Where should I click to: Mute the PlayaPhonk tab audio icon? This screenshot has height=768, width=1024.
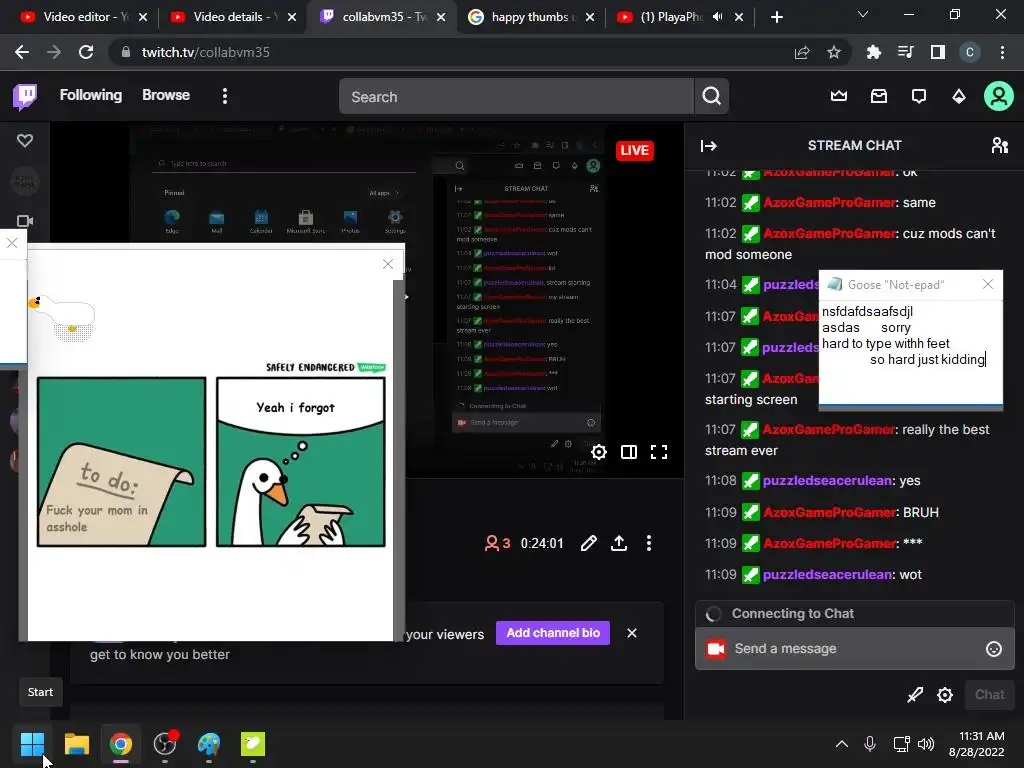point(718,17)
